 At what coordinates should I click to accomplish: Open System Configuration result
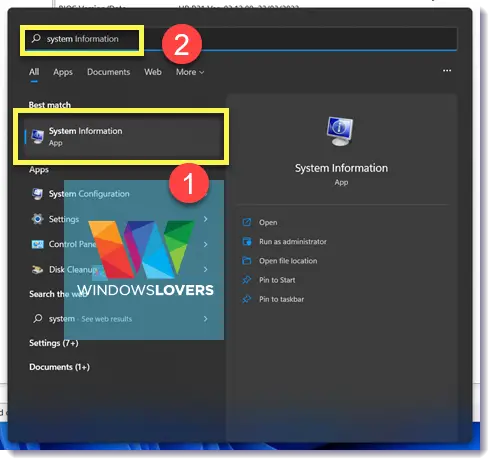point(89,194)
